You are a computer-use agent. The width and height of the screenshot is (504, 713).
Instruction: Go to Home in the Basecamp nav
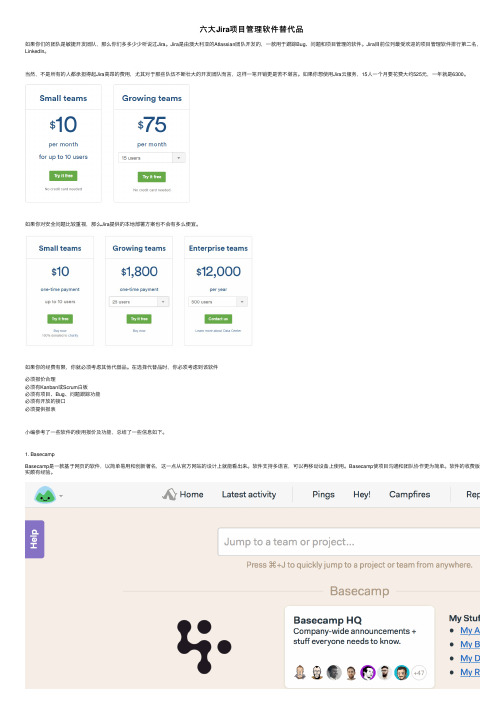coord(192,494)
